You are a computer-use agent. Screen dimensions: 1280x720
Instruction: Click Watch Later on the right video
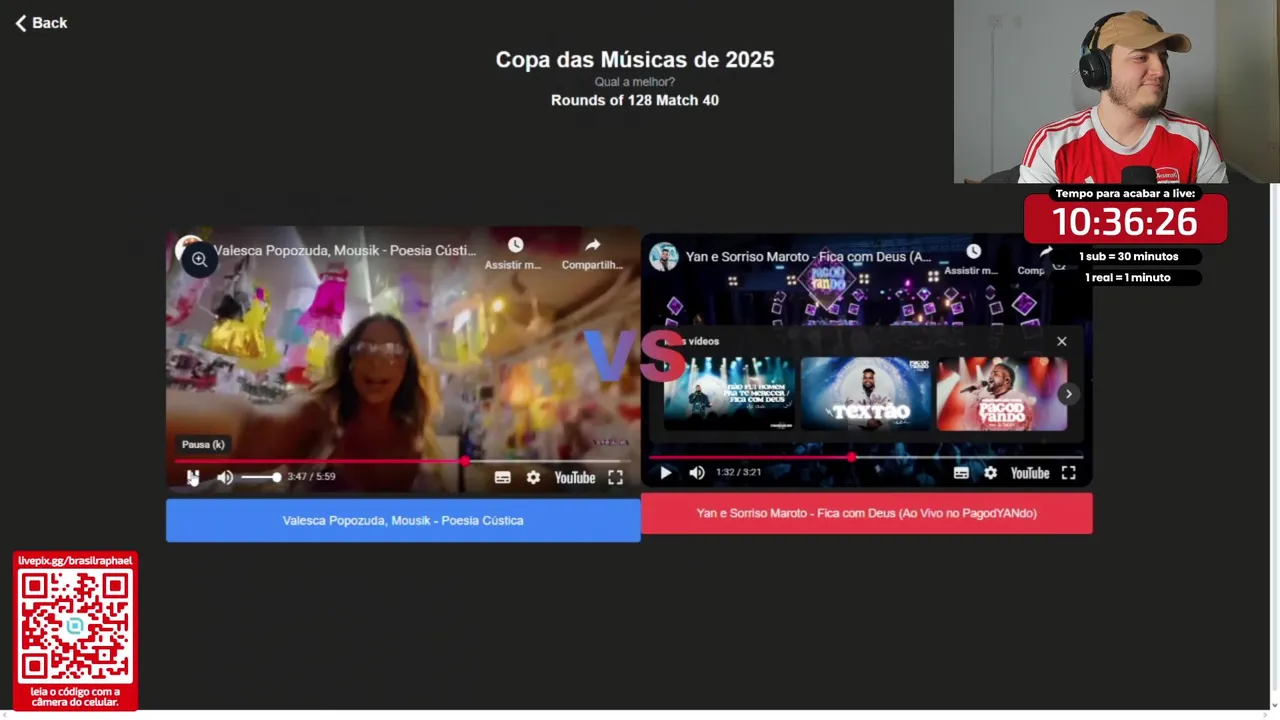click(972, 259)
